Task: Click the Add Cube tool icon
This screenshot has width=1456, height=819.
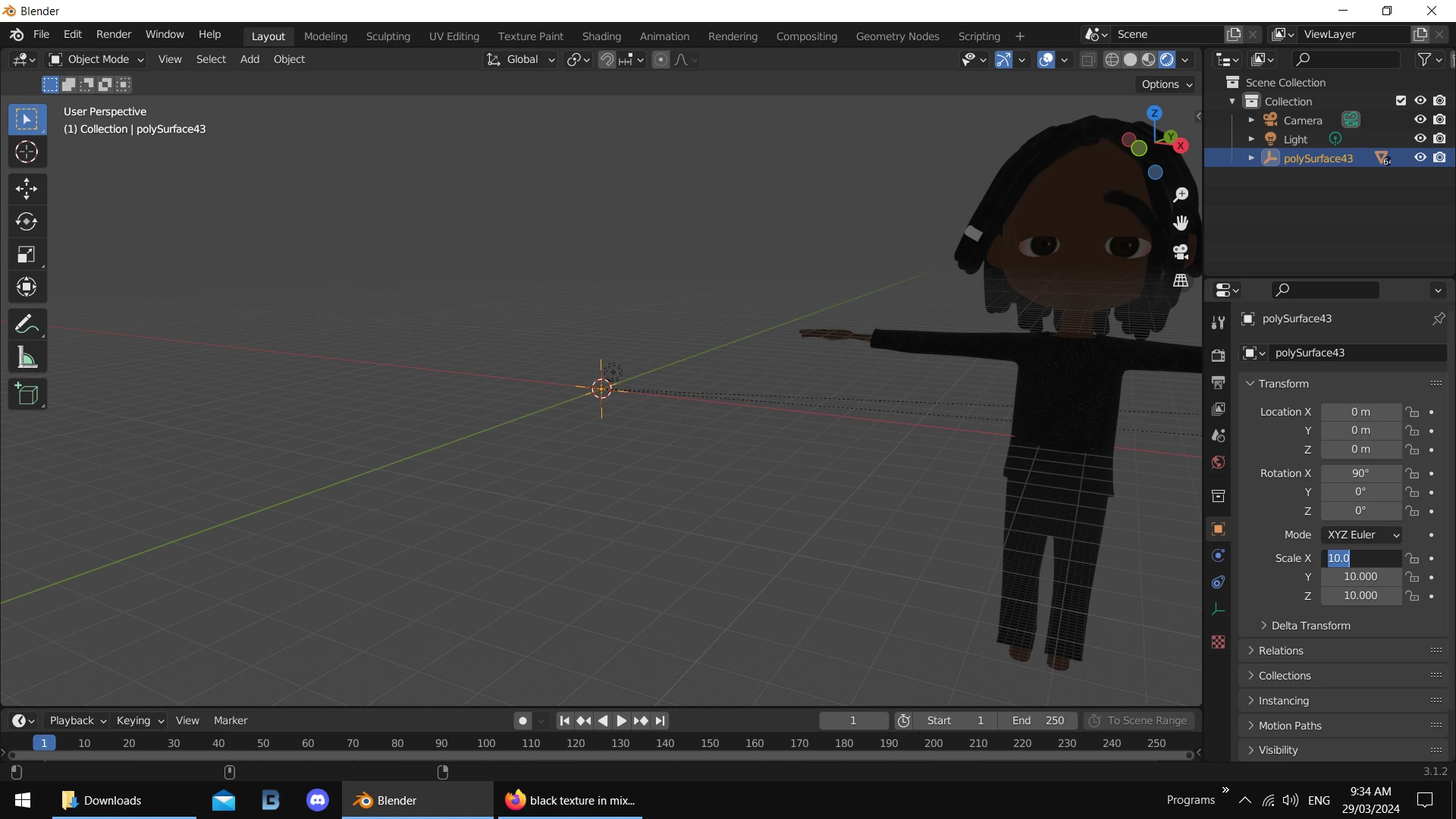Action: point(27,394)
